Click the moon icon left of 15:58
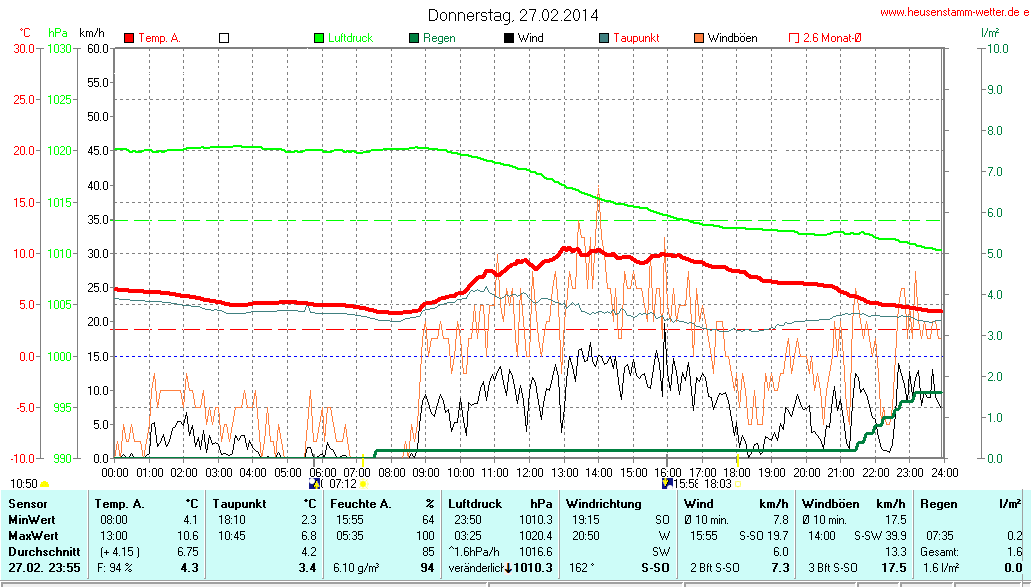The height and width of the screenshot is (587, 1034). (x=667, y=483)
